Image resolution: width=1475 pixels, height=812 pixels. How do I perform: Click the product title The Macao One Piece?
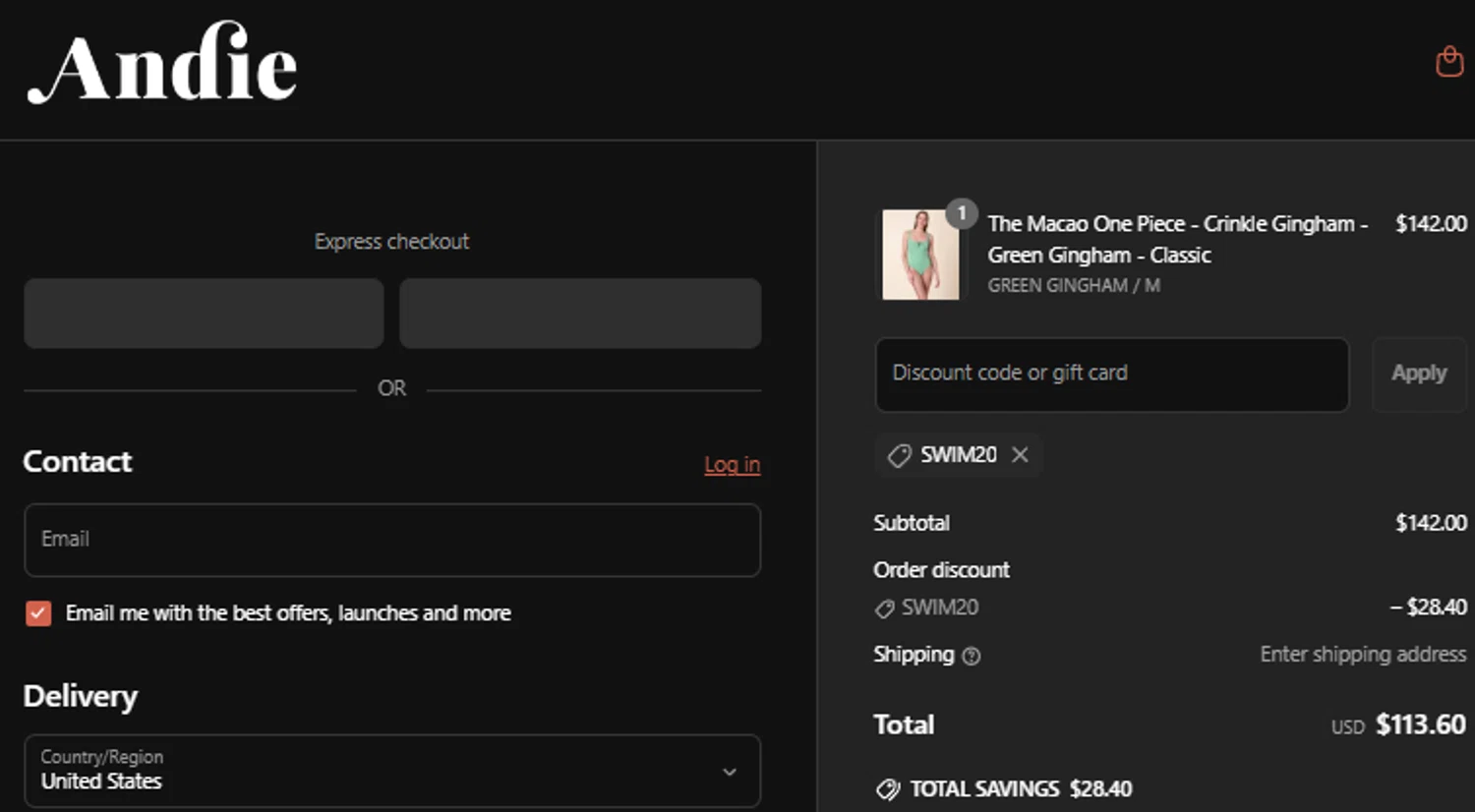coord(1178,239)
